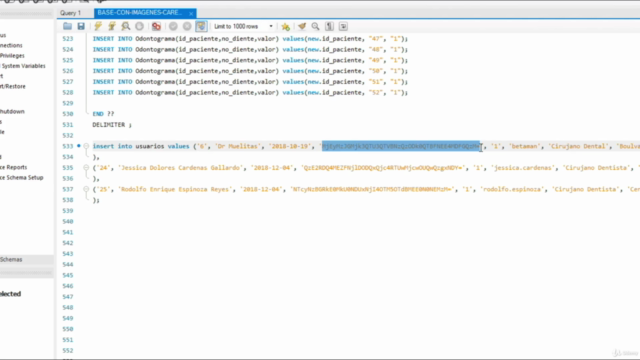This screenshot has width=640, height=360.
Task: Open a SQL script file
Action: [67, 27]
